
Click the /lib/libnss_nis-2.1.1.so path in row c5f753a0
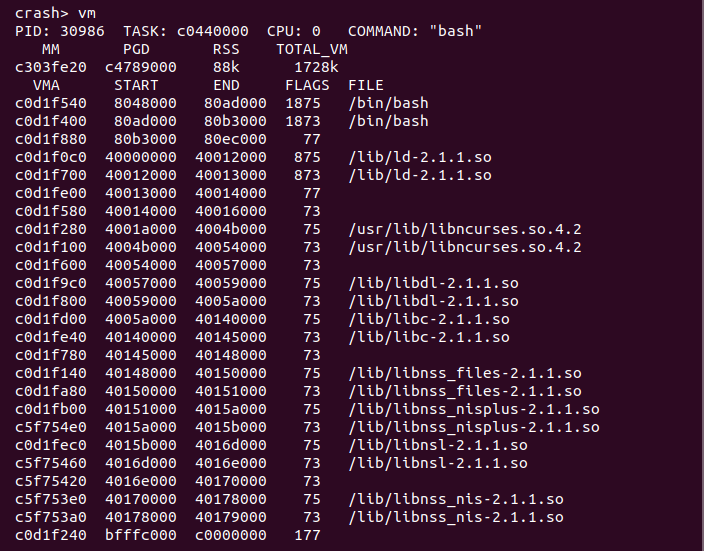click(x=456, y=517)
